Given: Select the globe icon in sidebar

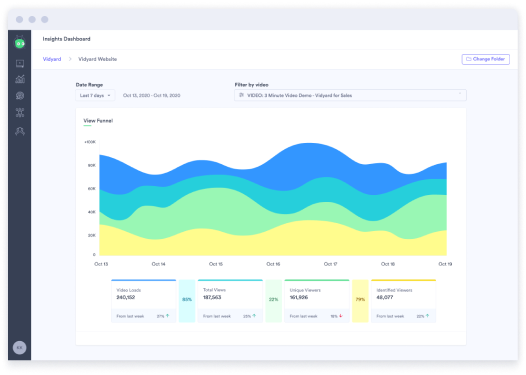Looking at the screenshot, I should (x=20, y=96).
